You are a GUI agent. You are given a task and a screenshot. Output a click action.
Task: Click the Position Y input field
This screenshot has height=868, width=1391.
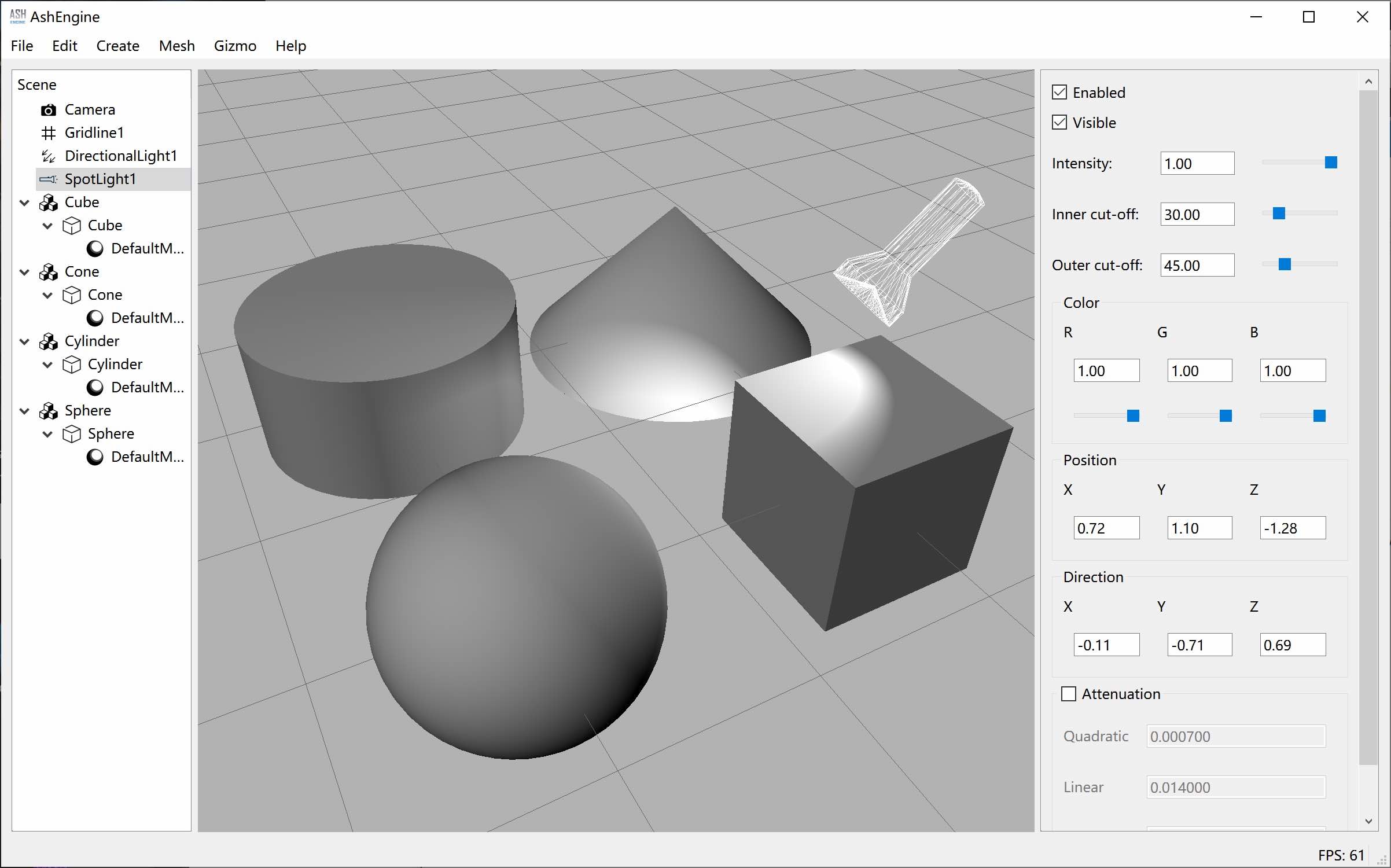(1199, 528)
